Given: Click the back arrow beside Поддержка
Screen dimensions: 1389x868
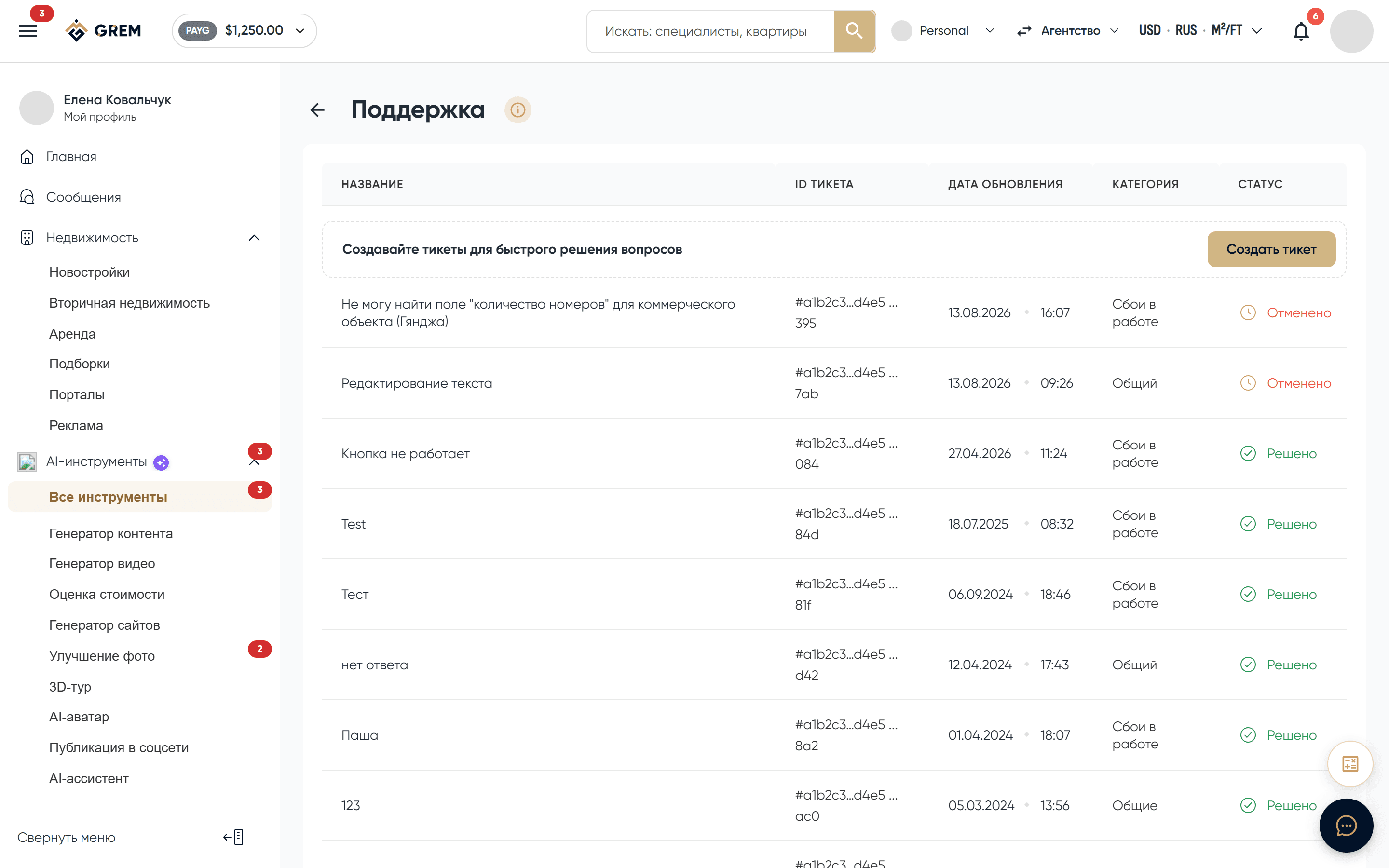Looking at the screenshot, I should pos(317,109).
